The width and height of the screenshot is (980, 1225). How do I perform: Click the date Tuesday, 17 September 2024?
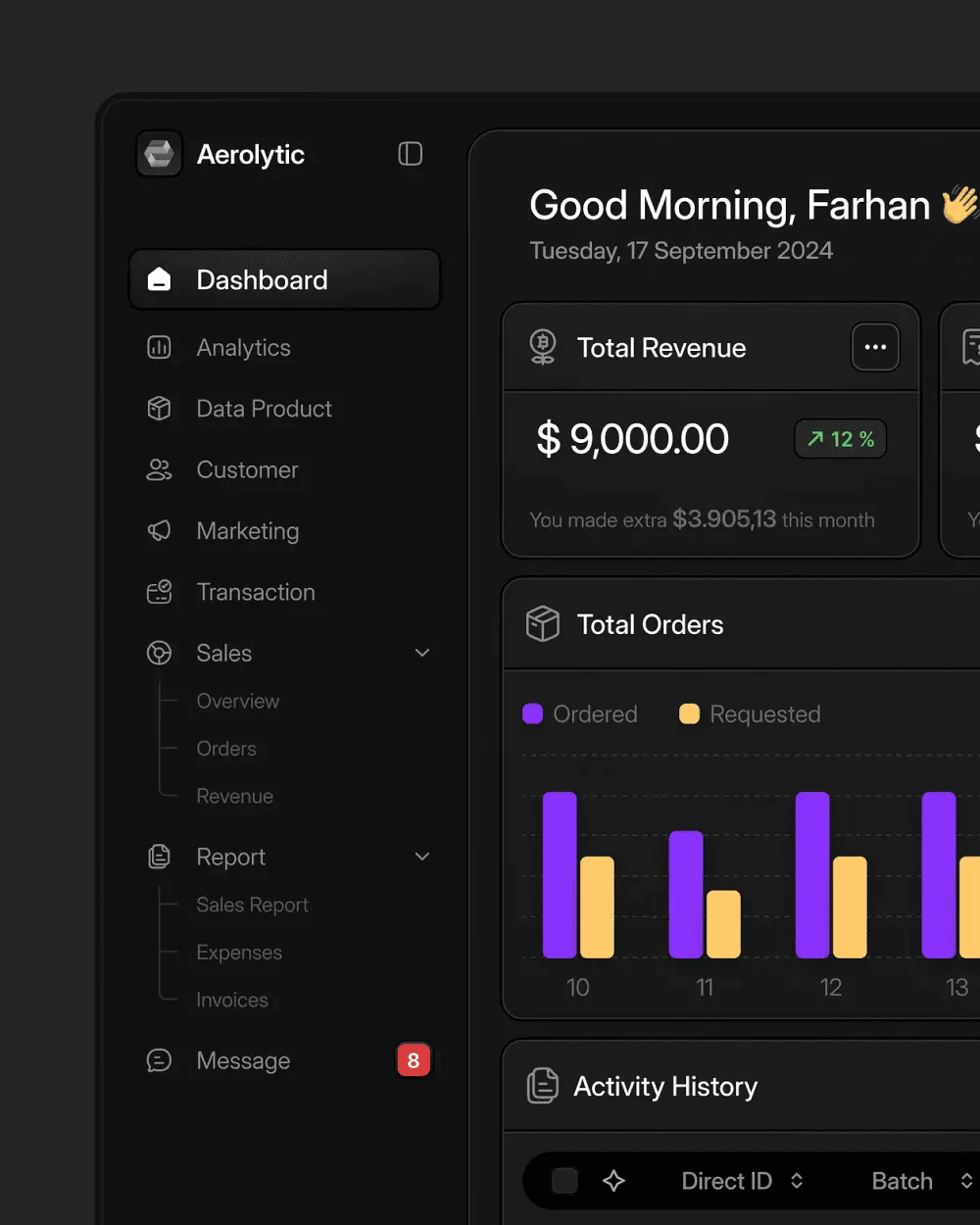[681, 251]
